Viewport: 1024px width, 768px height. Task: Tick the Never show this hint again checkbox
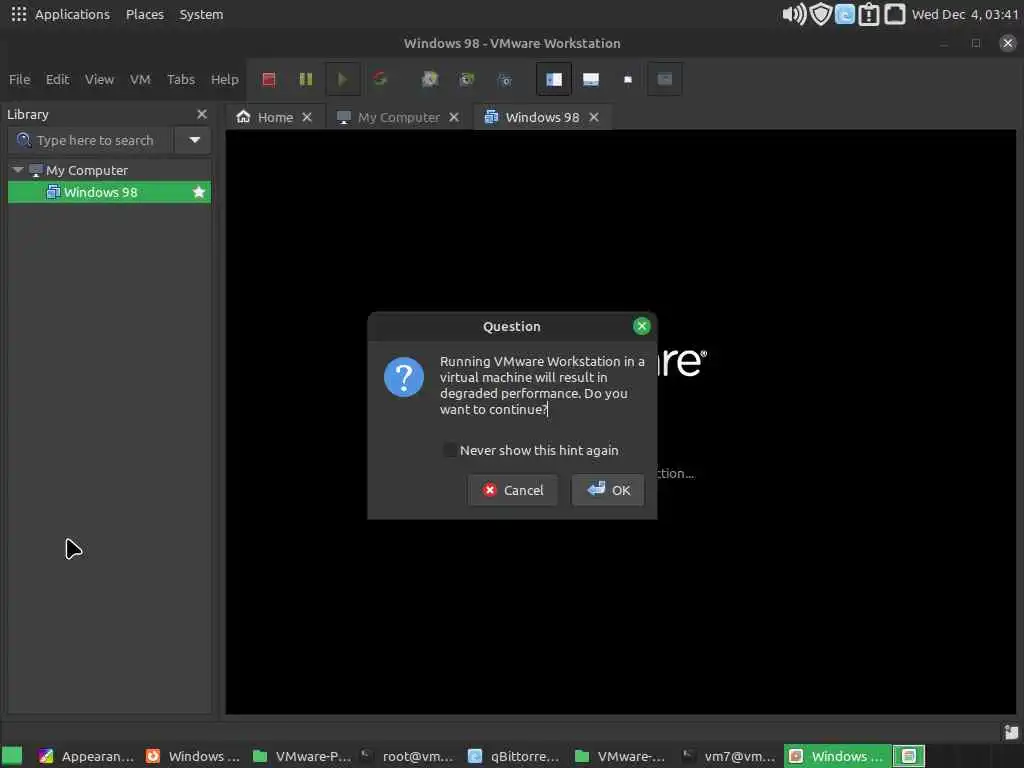tap(450, 450)
